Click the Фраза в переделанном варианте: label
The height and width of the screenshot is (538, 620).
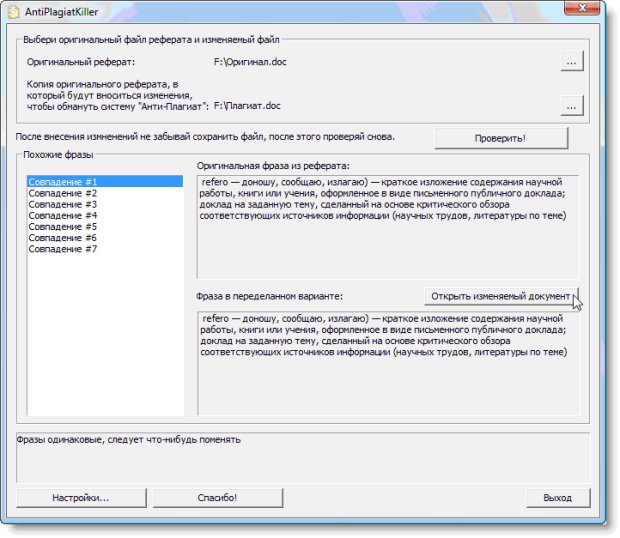pyautogui.click(x=269, y=296)
